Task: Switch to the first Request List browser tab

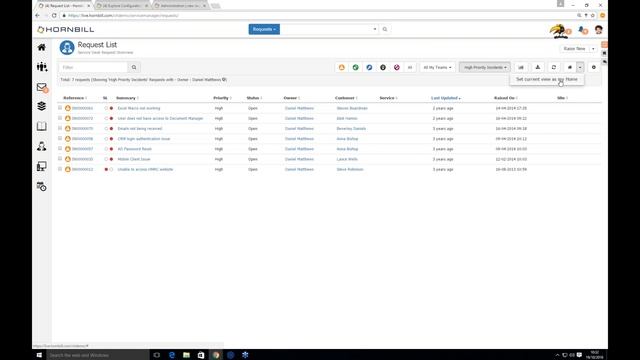Action: (x=64, y=6)
